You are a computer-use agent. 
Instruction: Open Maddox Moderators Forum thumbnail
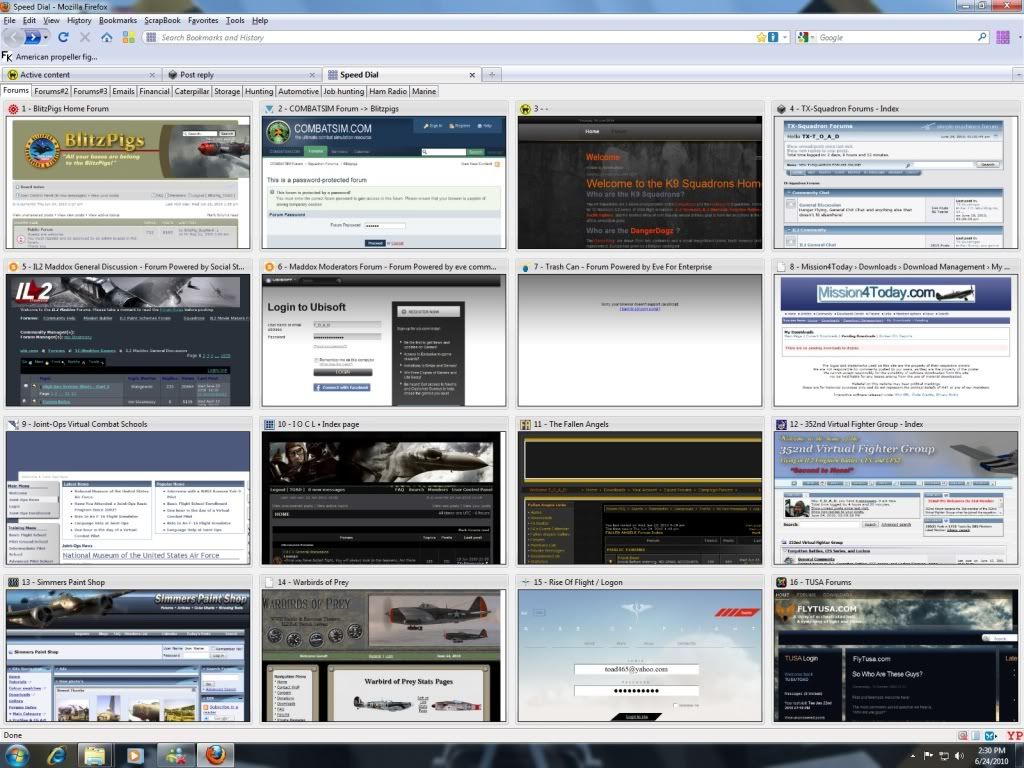[384, 340]
